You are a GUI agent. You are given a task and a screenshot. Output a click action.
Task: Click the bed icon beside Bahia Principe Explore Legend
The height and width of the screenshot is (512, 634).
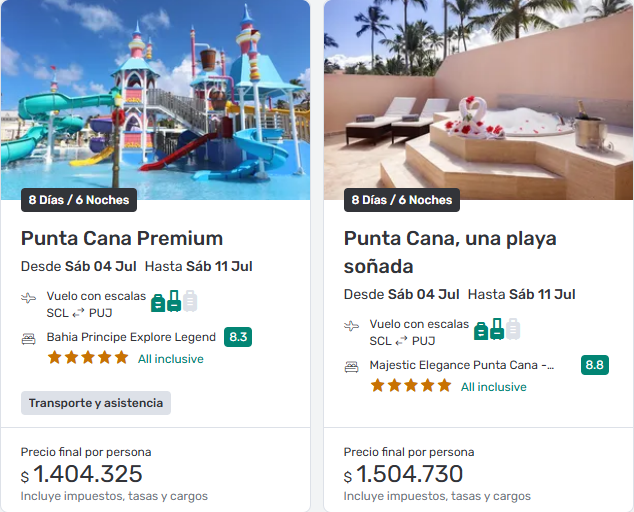coord(28,338)
